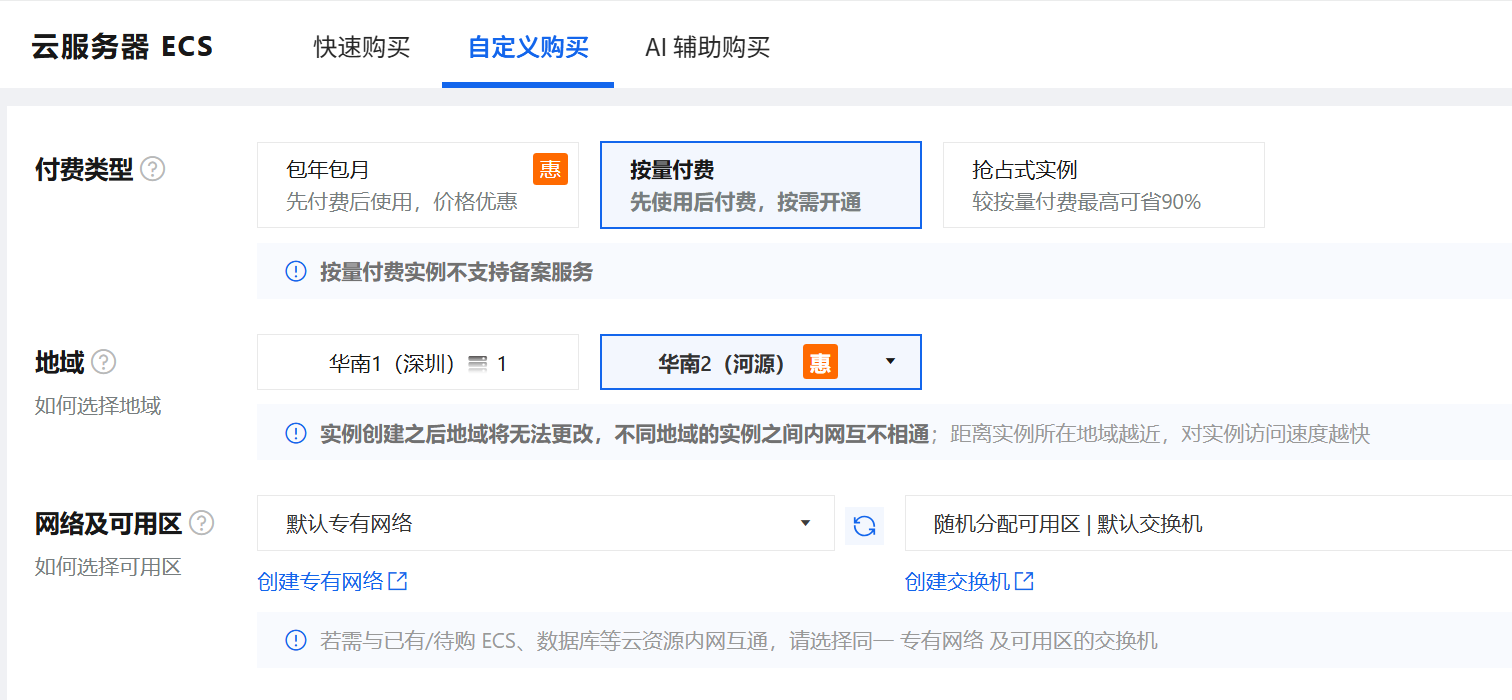Viewport: 1512px width, 700px height.
Task: Choose the 华南1（深圳）region
Action: coord(418,362)
